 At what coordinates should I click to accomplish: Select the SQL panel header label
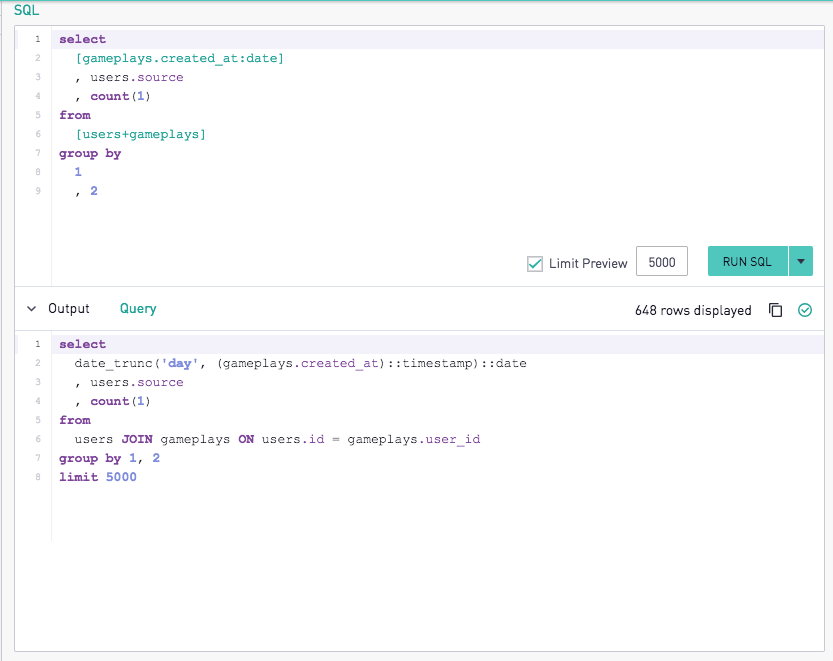(24, 10)
